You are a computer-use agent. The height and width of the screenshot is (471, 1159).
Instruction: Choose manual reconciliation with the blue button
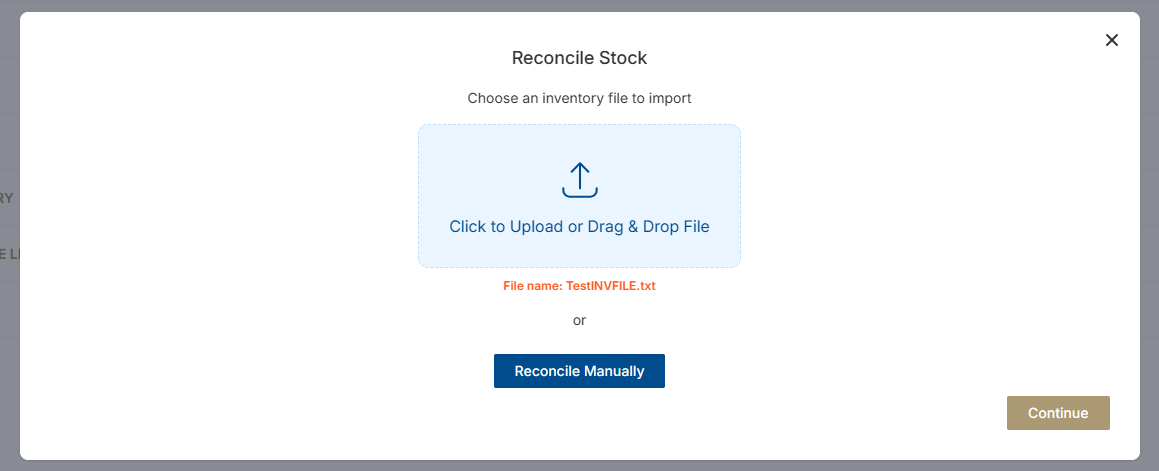pos(579,371)
